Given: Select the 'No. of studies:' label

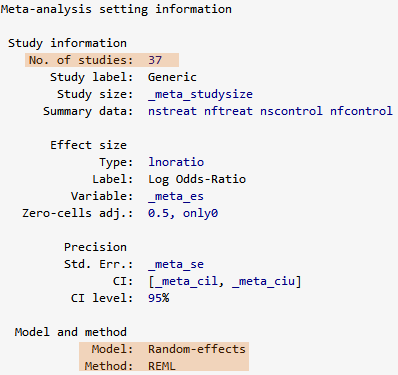Looking at the screenshot, I should (81, 60).
